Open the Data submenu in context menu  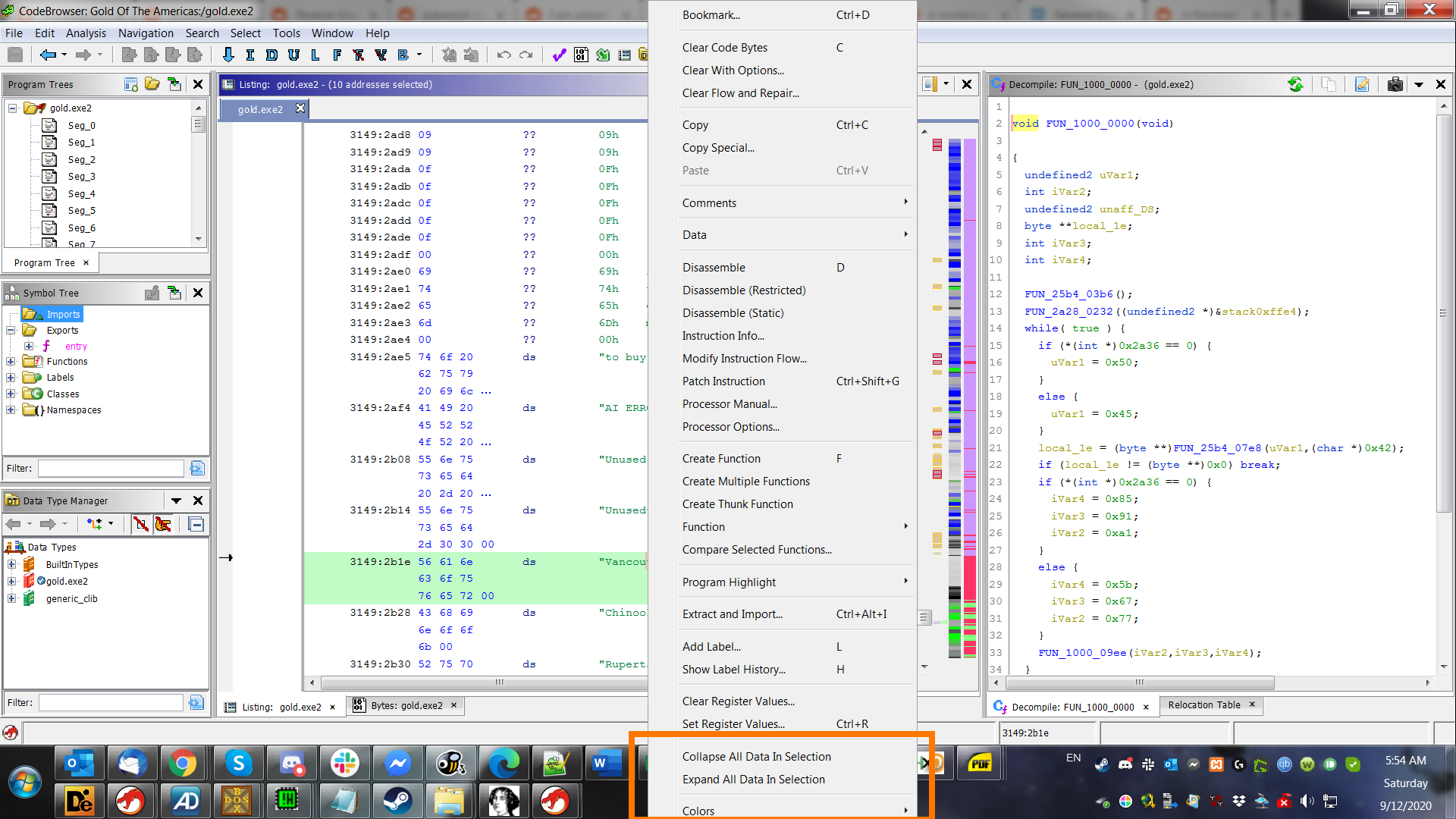click(x=795, y=235)
